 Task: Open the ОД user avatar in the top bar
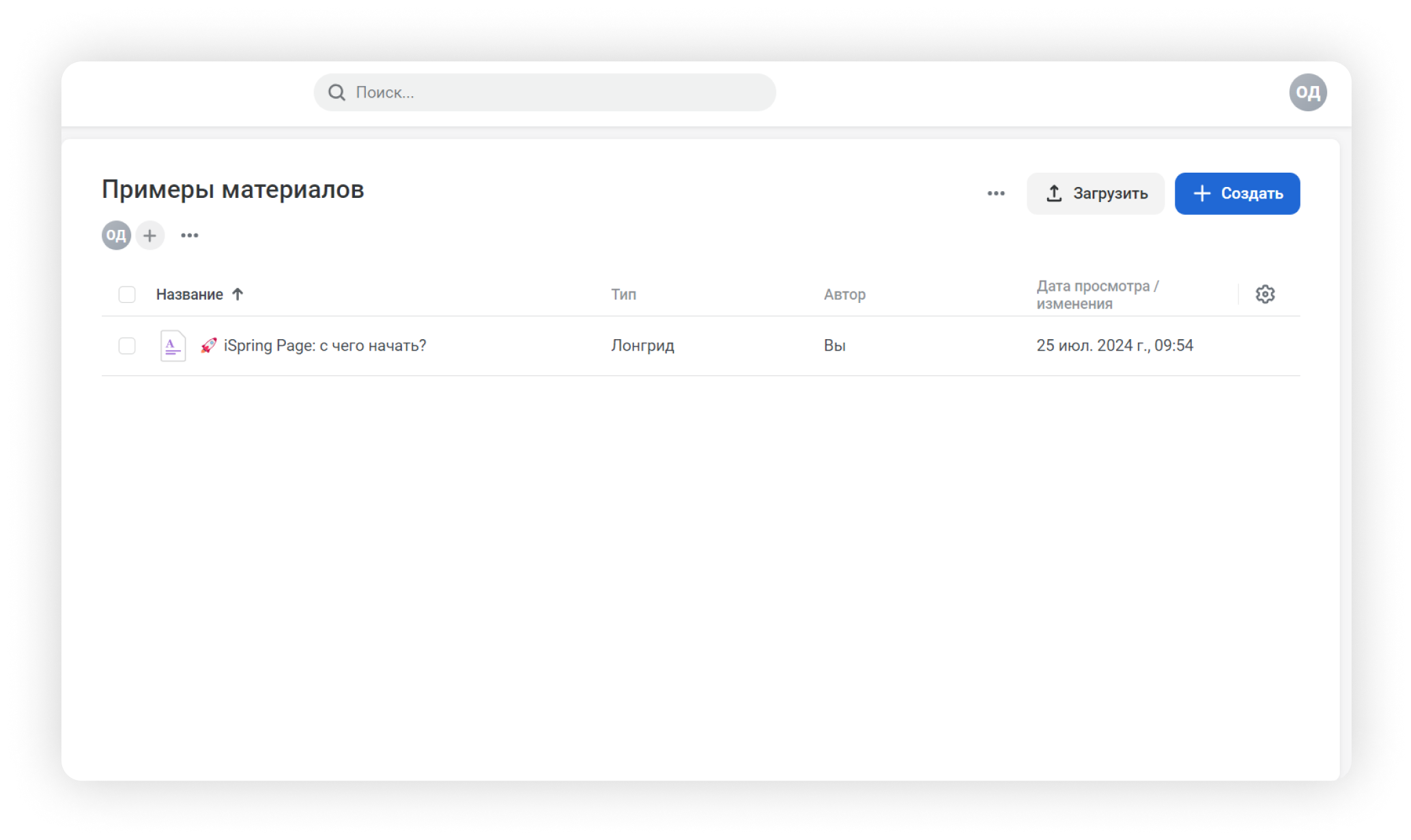tap(1307, 92)
